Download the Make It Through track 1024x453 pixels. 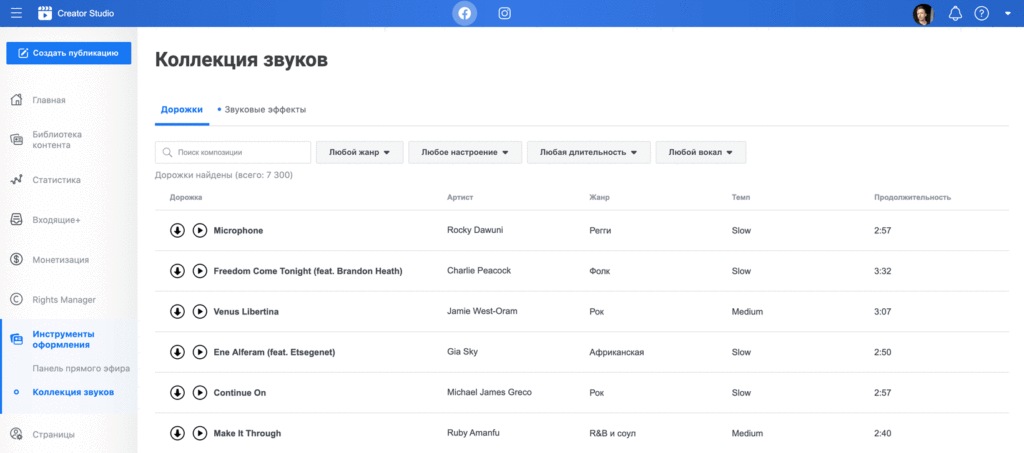pyautogui.click(x=177, y=433)
